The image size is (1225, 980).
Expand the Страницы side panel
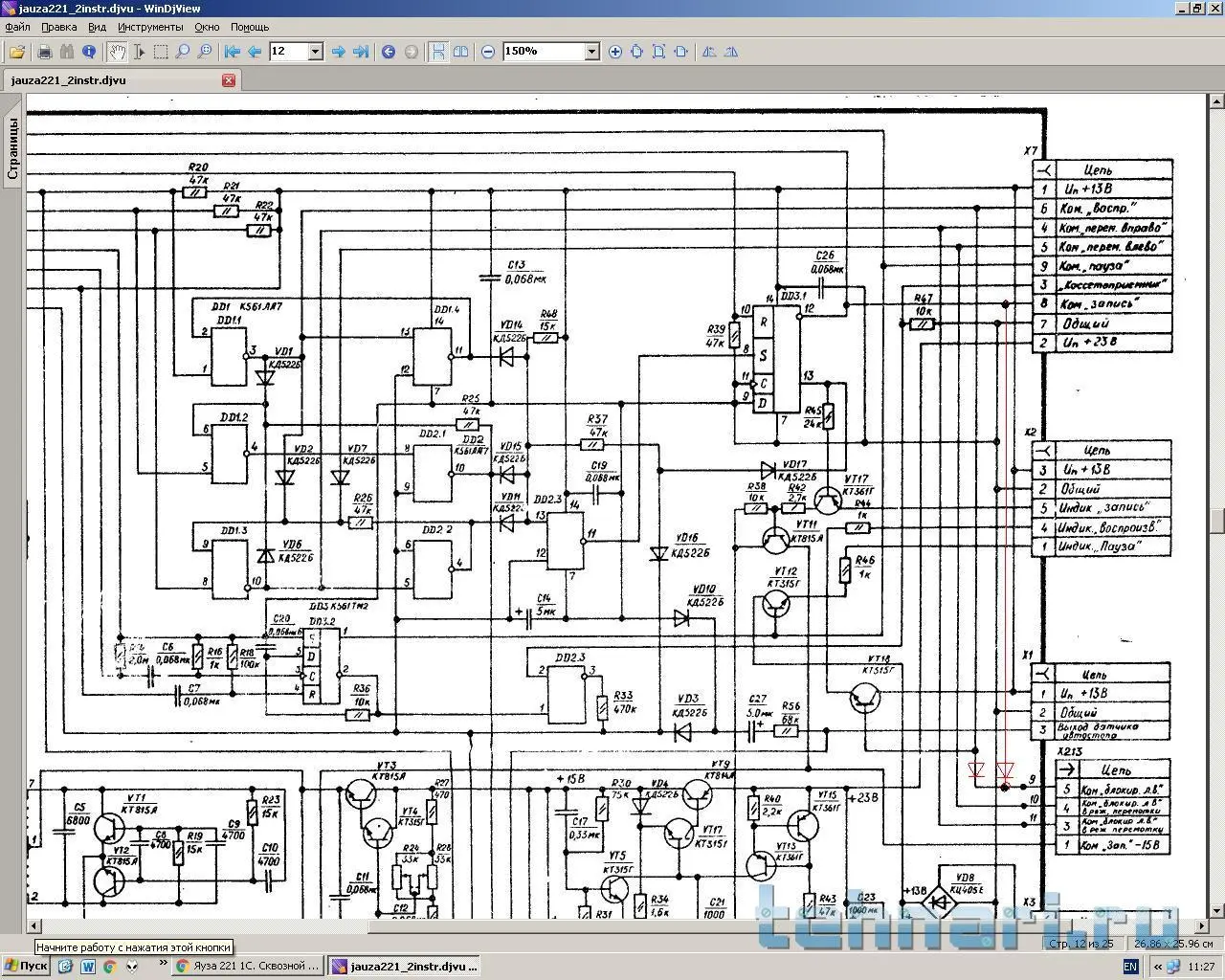[12, 148]
